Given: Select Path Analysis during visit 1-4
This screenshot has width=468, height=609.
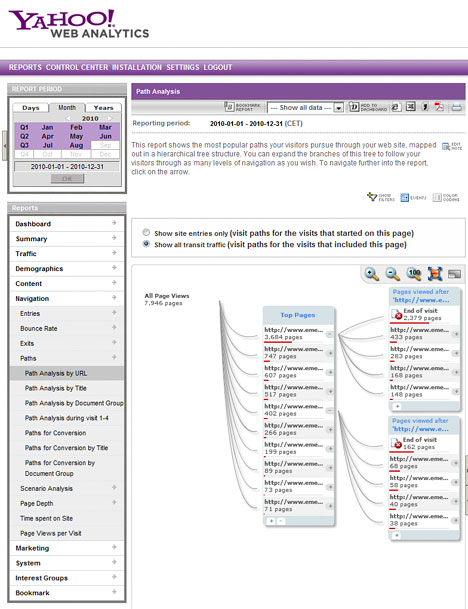Looking at the screenshot, I should click(66, 418).
